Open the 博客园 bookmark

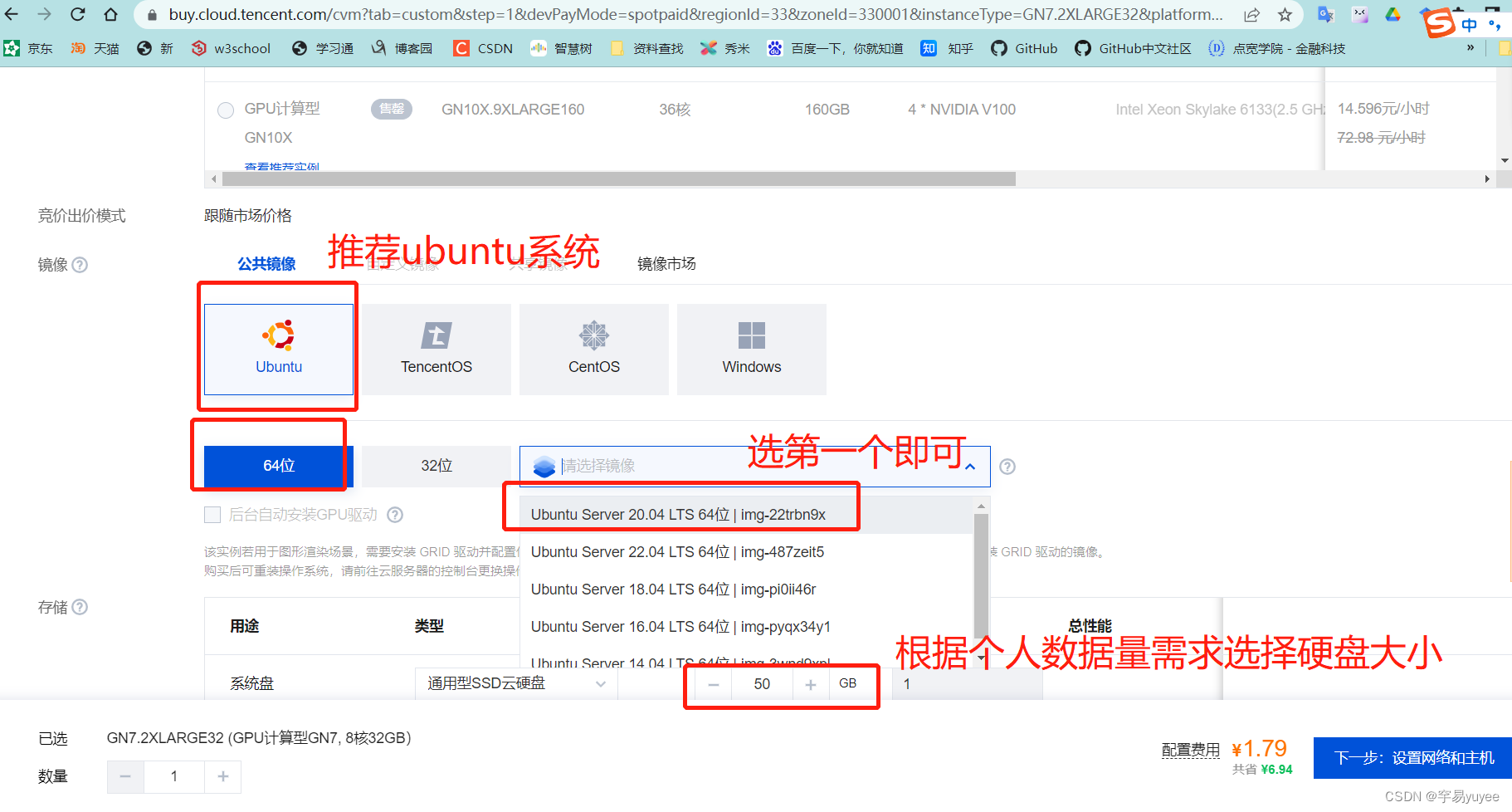(x=402, y=48)
